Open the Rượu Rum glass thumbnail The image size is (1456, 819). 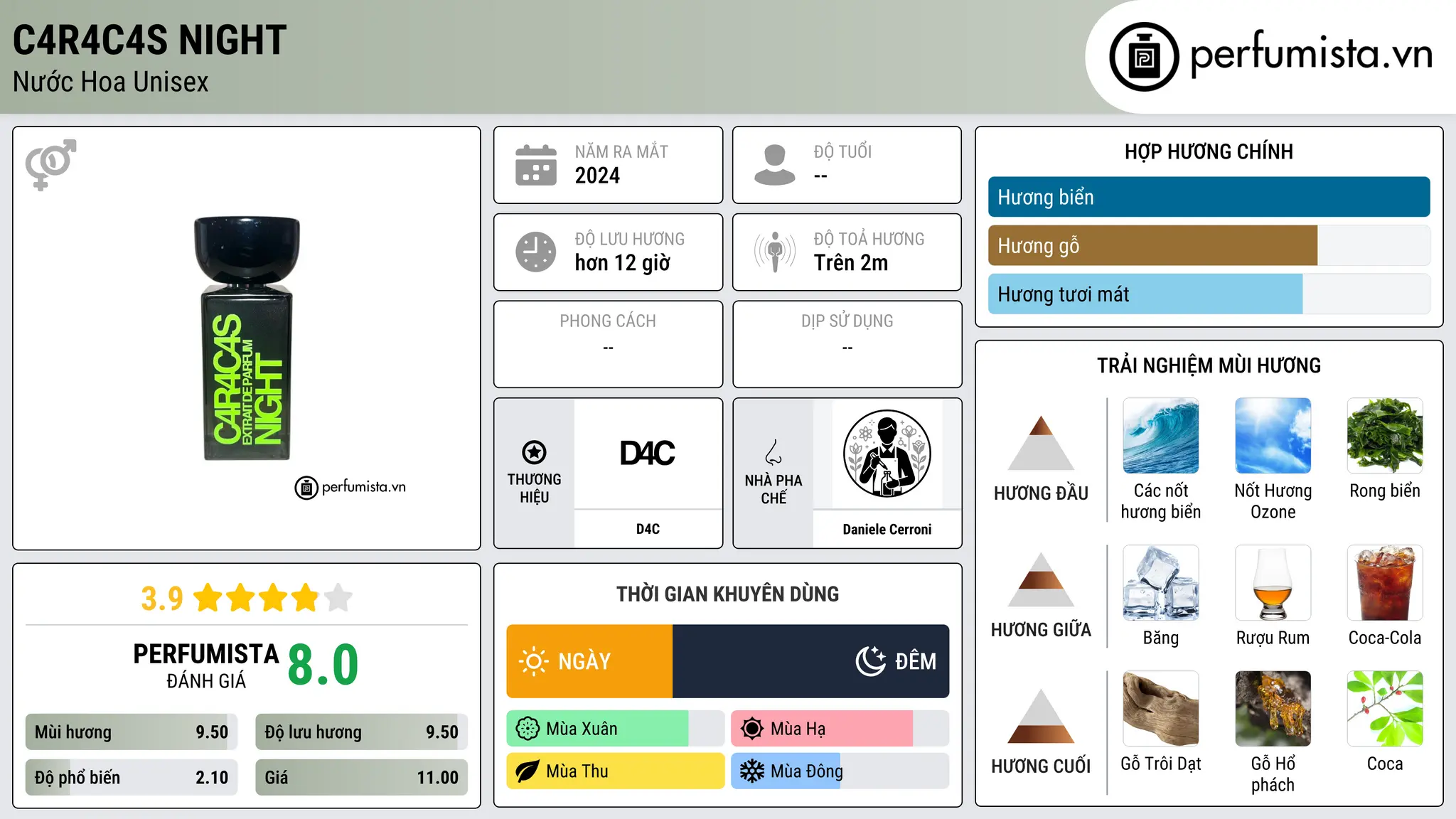pos(1273,583)
